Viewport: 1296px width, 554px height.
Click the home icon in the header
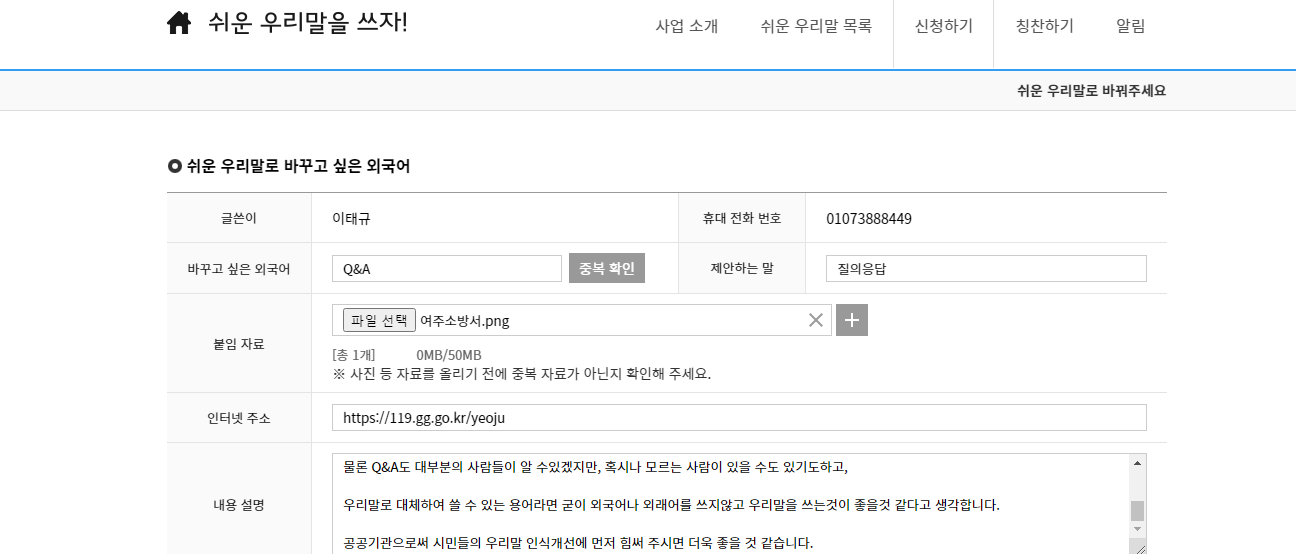click(x=179, y=23)
